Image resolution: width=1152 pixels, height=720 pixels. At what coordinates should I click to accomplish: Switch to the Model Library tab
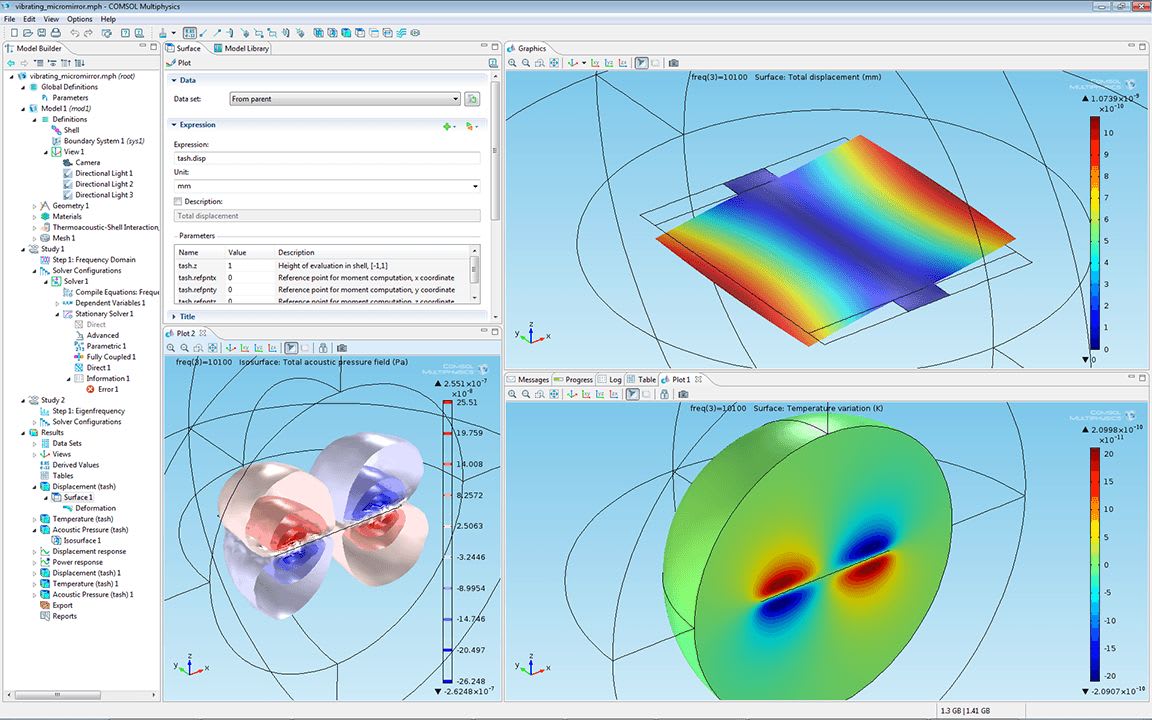(x=241, y=48)
